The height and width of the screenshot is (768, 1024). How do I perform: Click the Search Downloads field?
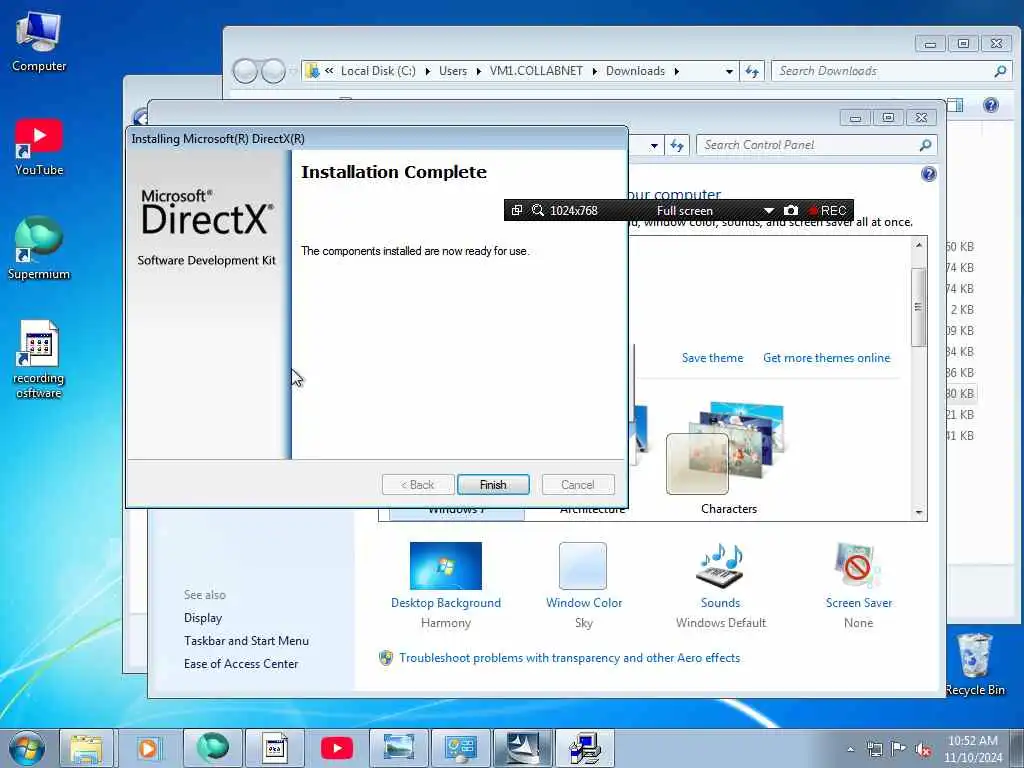[x=890, y=71]
